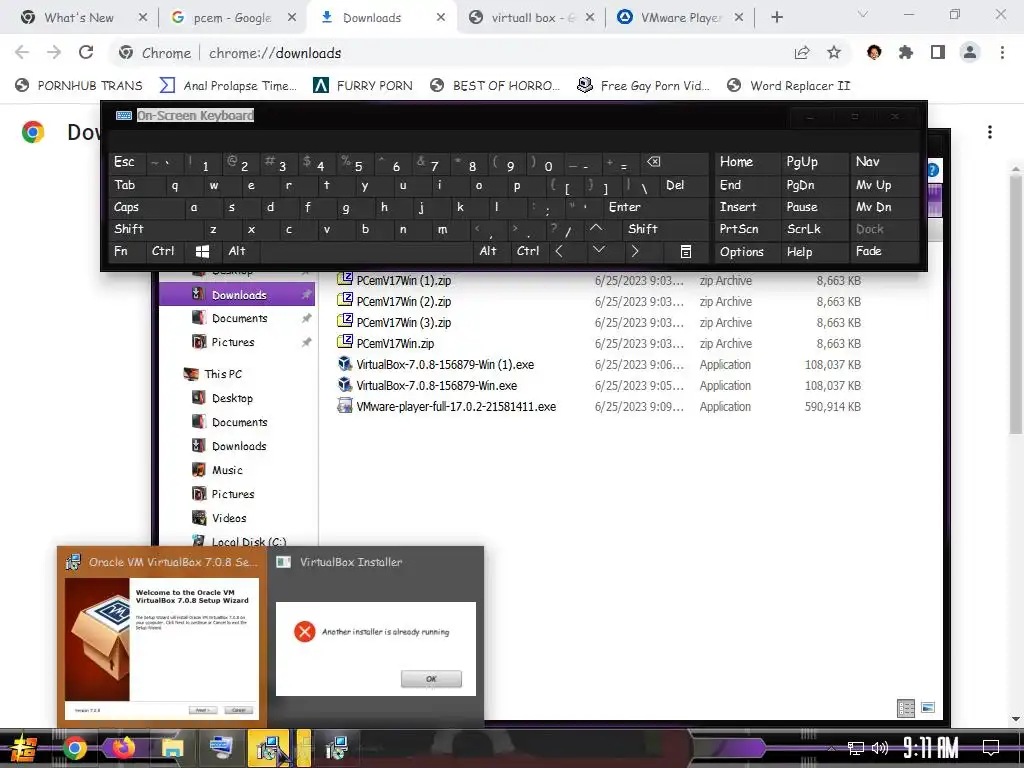The height and width of the screenshot is (768, 1024).
Task: Go back in Chrome
Action: click(22, 52)
